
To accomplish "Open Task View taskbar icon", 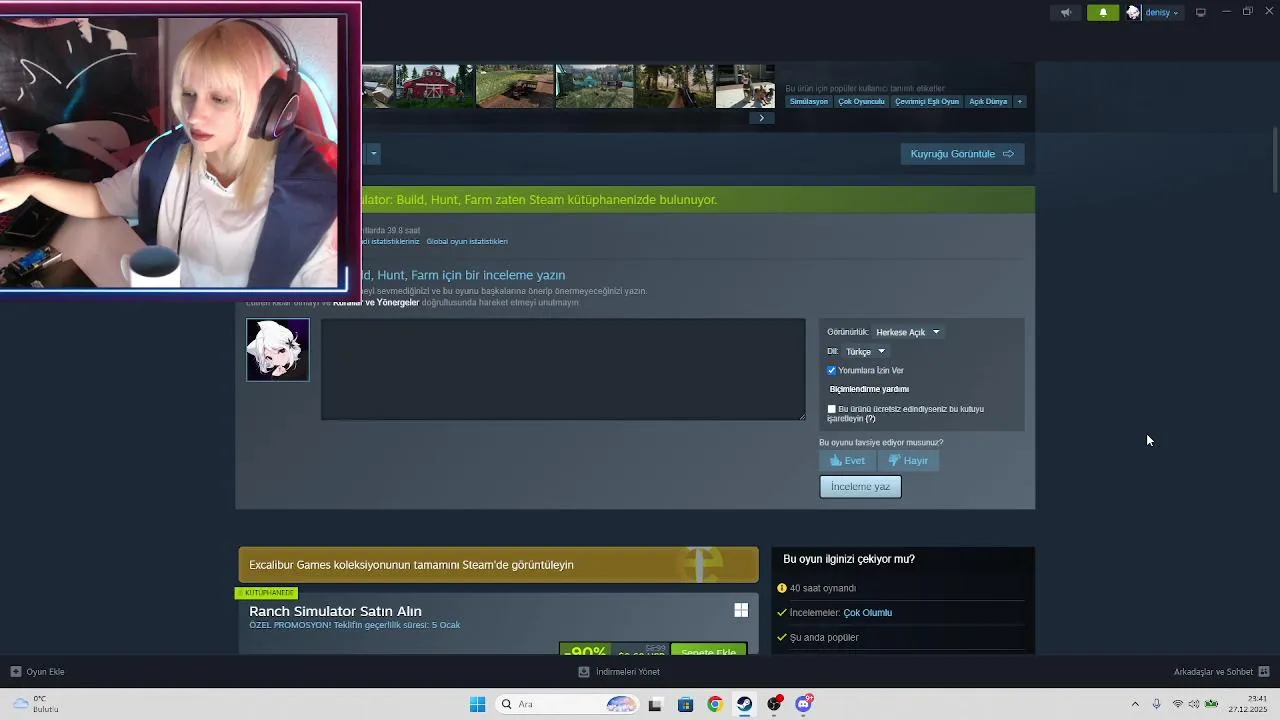I will pos(655,704).
